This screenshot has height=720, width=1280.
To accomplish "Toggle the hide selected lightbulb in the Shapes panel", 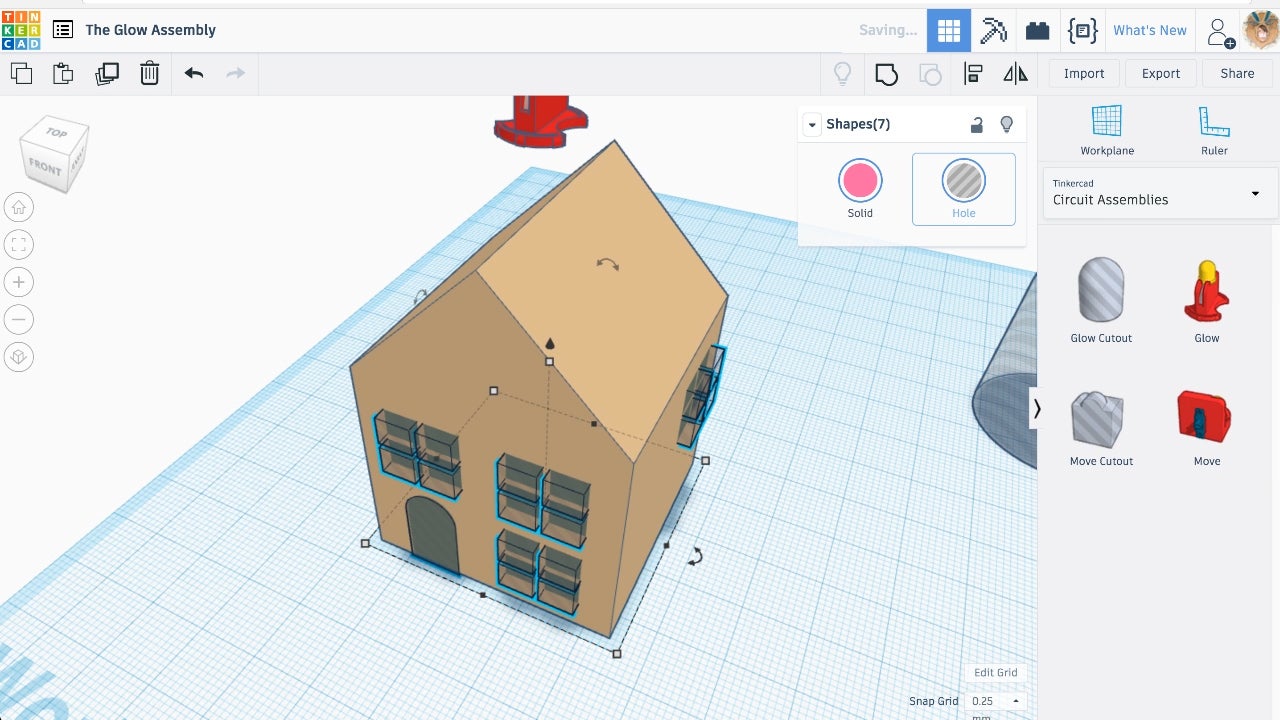I will click(1007, 124).
